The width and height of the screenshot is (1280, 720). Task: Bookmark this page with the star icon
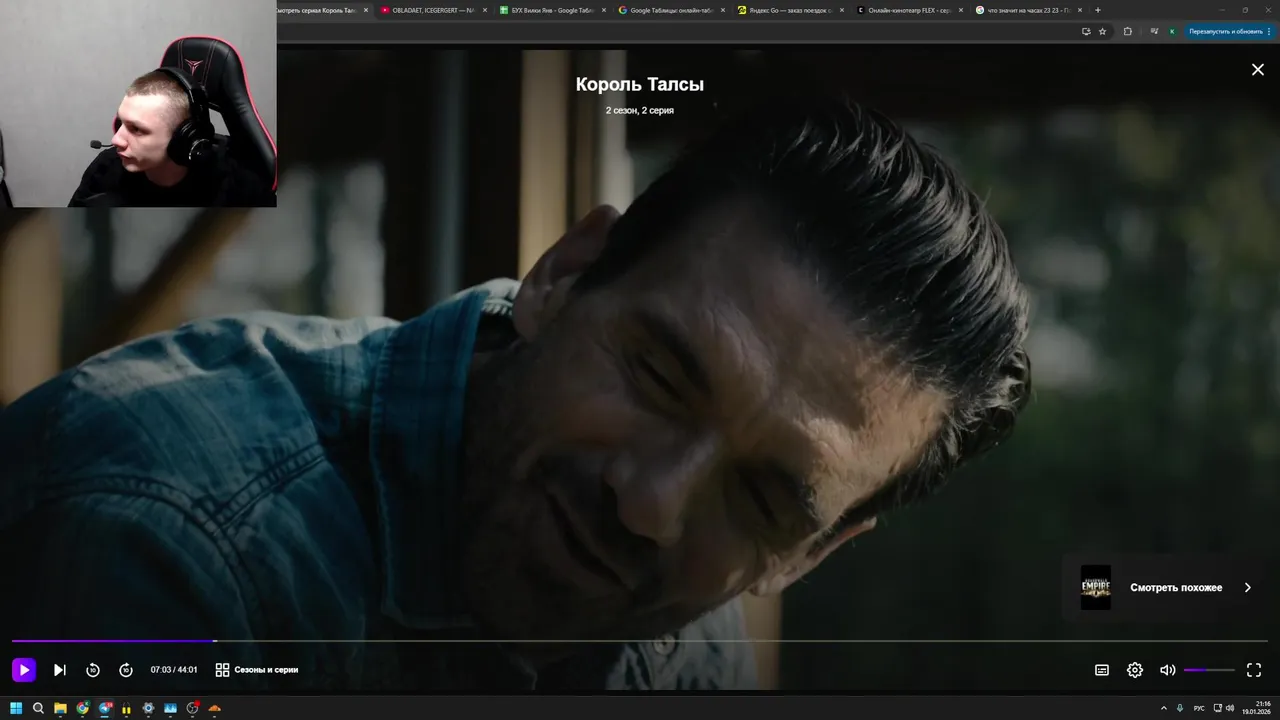pos(1103,31)
